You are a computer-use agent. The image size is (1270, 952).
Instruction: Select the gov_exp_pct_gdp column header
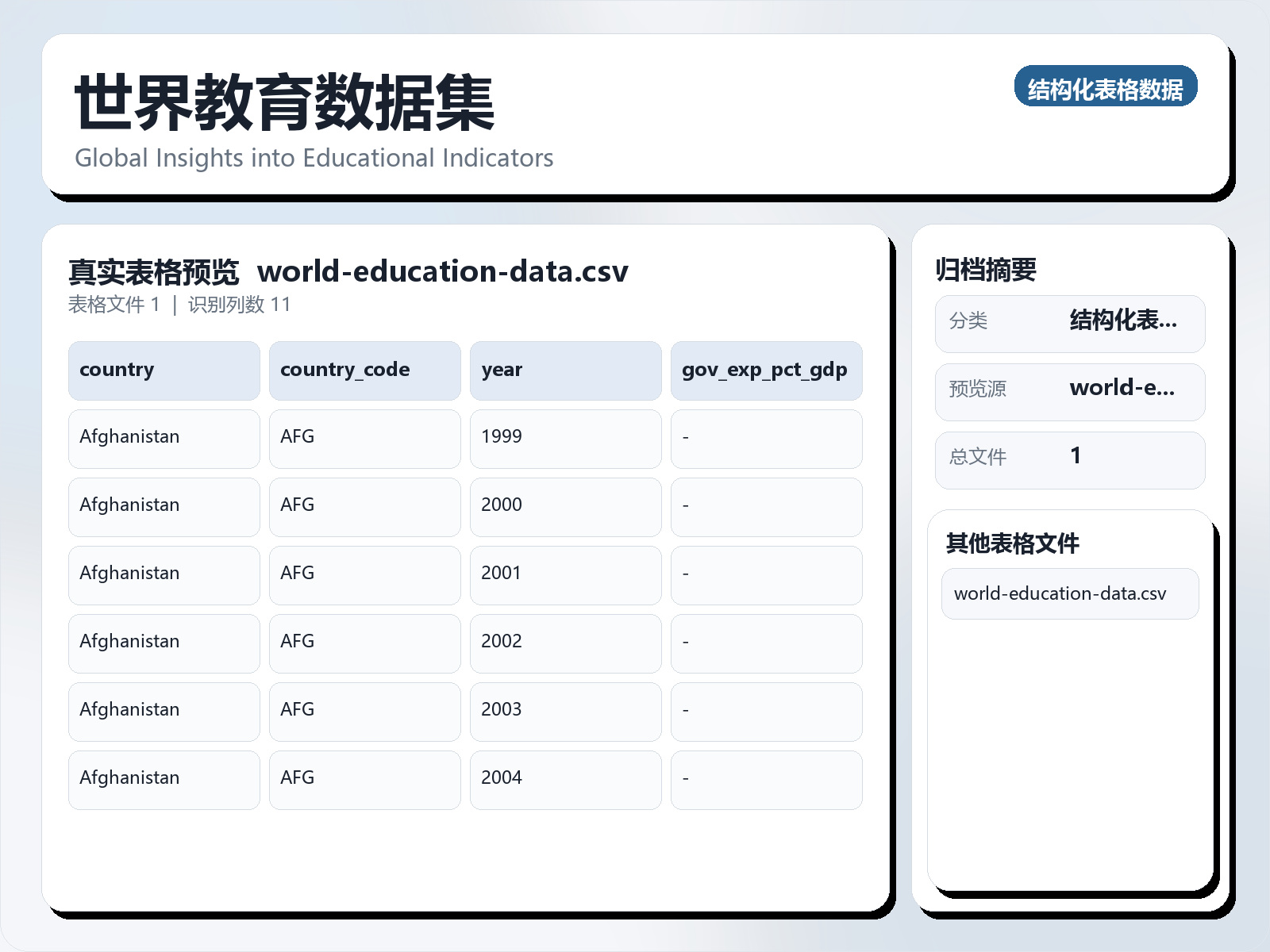click(766, 370)
